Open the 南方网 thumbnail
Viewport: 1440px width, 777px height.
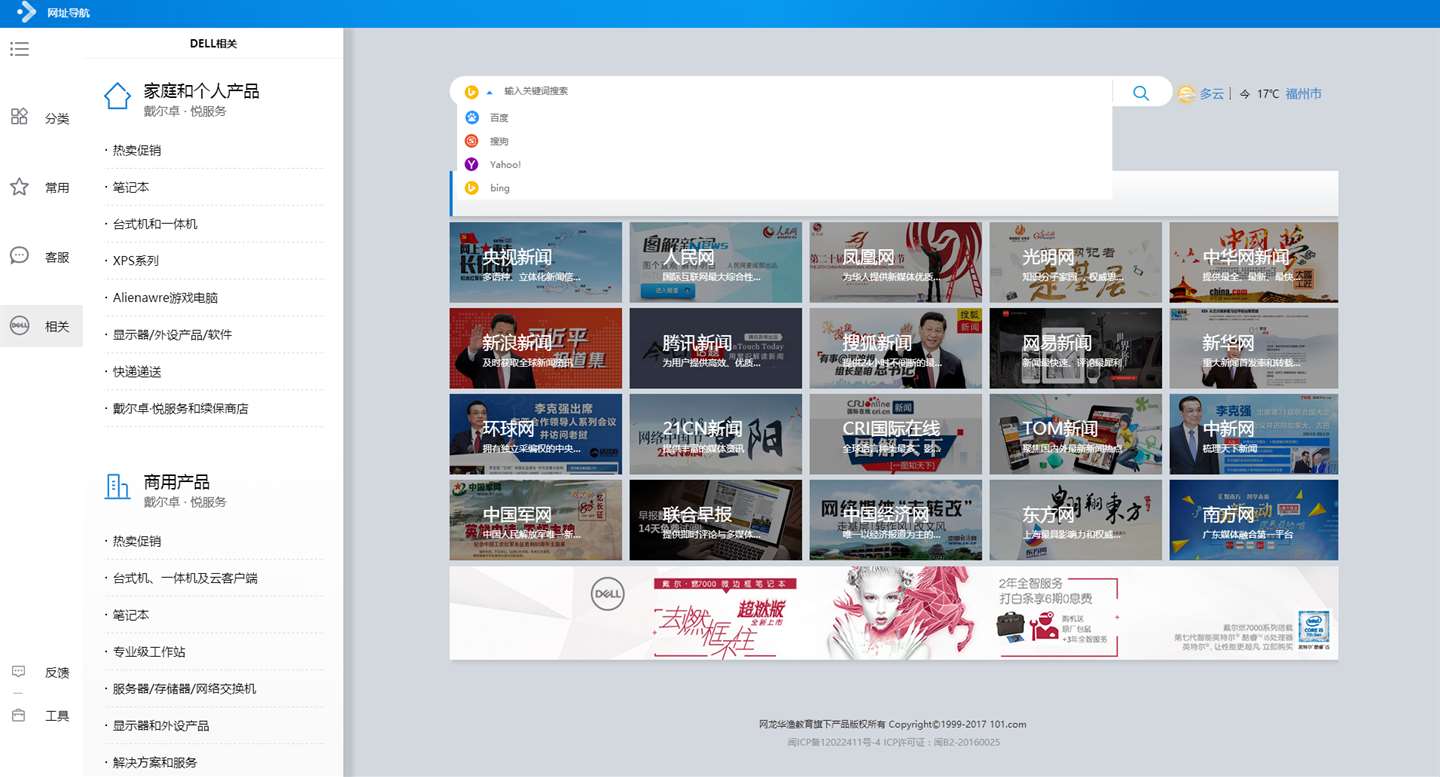pos(1254,520)
